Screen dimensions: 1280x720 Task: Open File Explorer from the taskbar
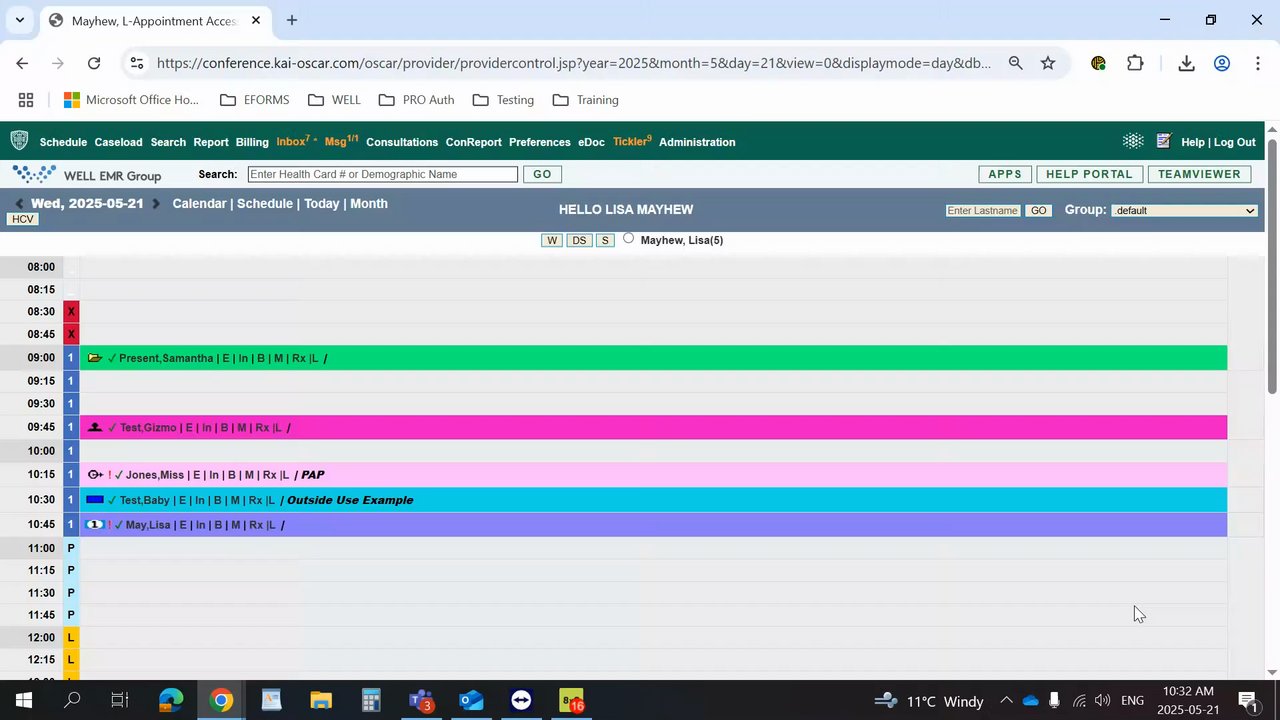coord(321,701)
